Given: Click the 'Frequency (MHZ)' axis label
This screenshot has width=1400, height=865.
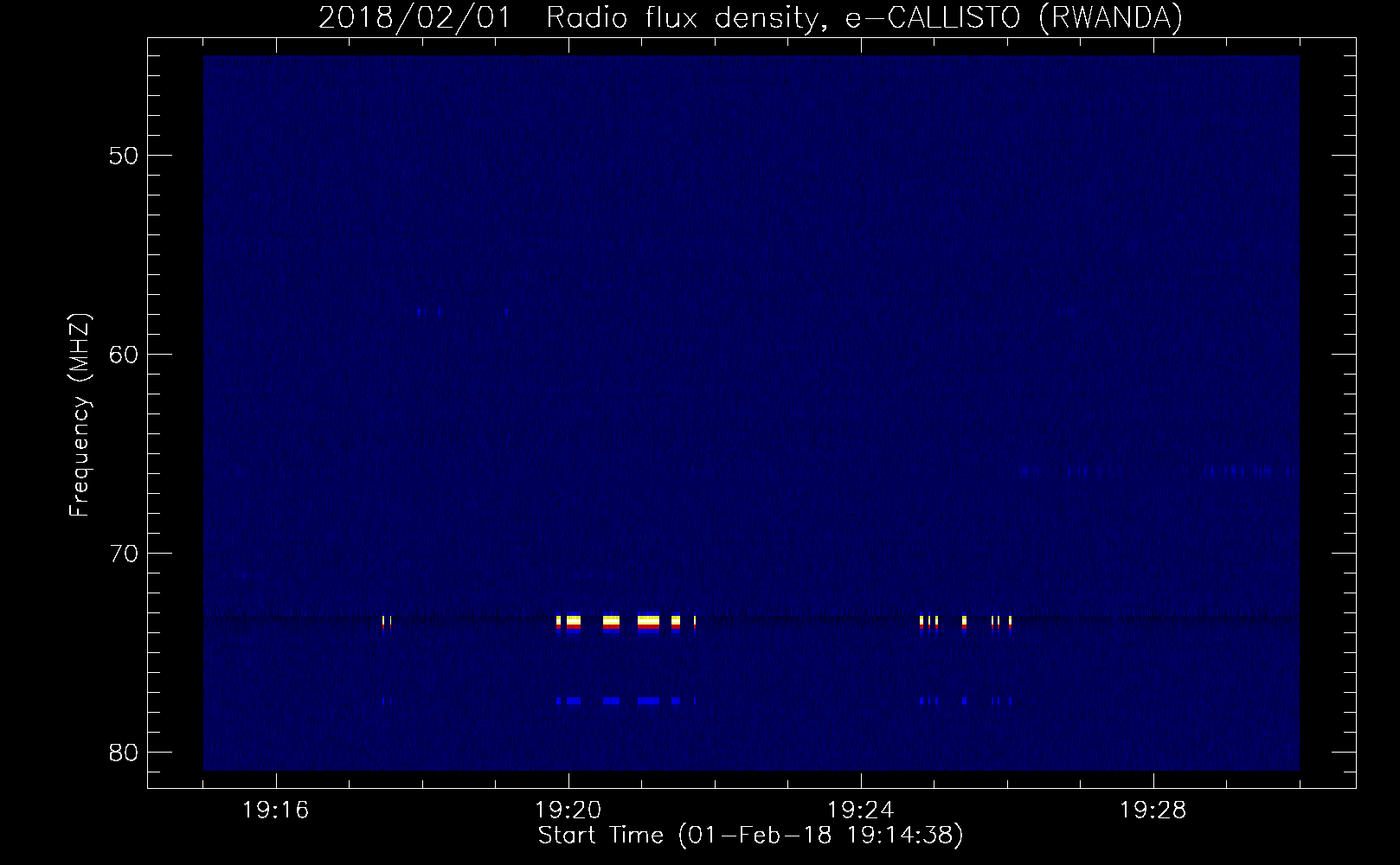Looking at the screenshot, I should [x=80, y=416].
